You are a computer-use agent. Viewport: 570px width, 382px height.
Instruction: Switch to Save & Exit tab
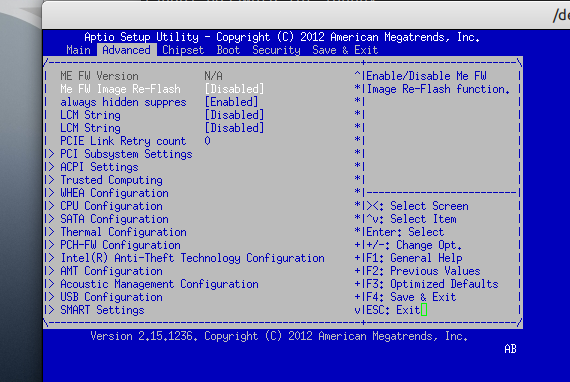[345, 50]
